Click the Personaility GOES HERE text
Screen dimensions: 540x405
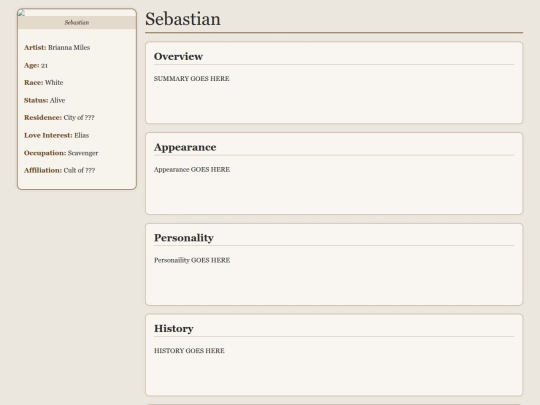point(192,260)
